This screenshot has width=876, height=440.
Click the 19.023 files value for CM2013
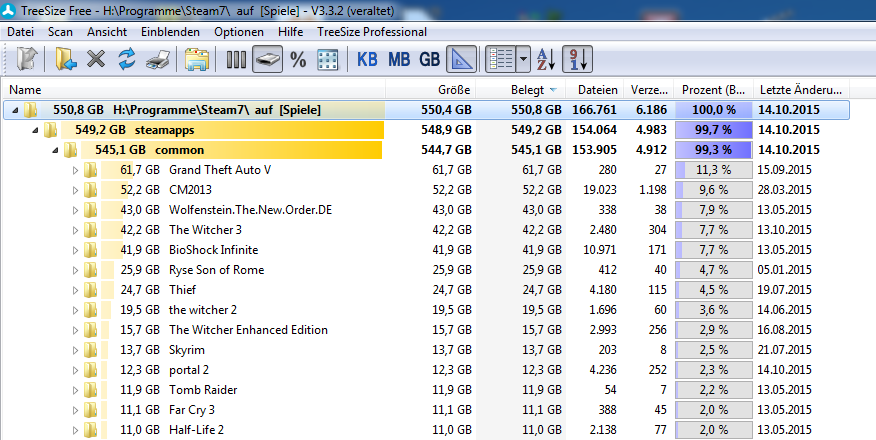coord(600,190)
